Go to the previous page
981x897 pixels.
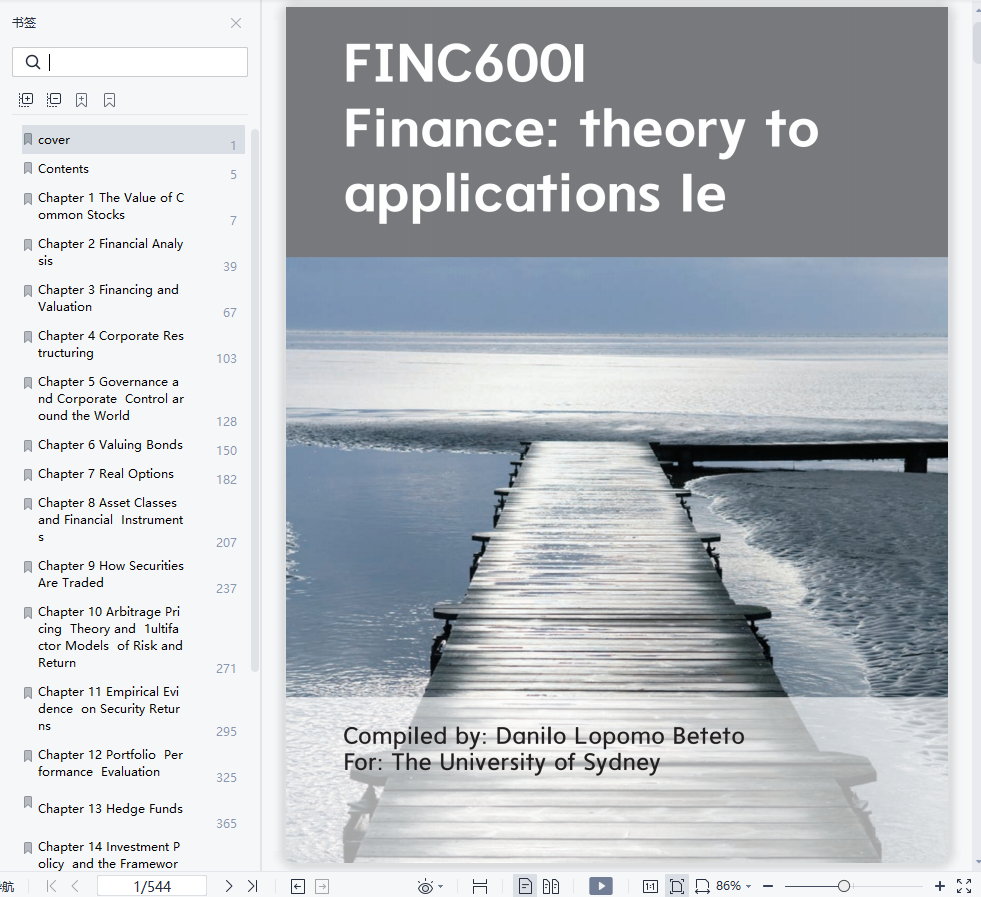[x=75, y=886]
